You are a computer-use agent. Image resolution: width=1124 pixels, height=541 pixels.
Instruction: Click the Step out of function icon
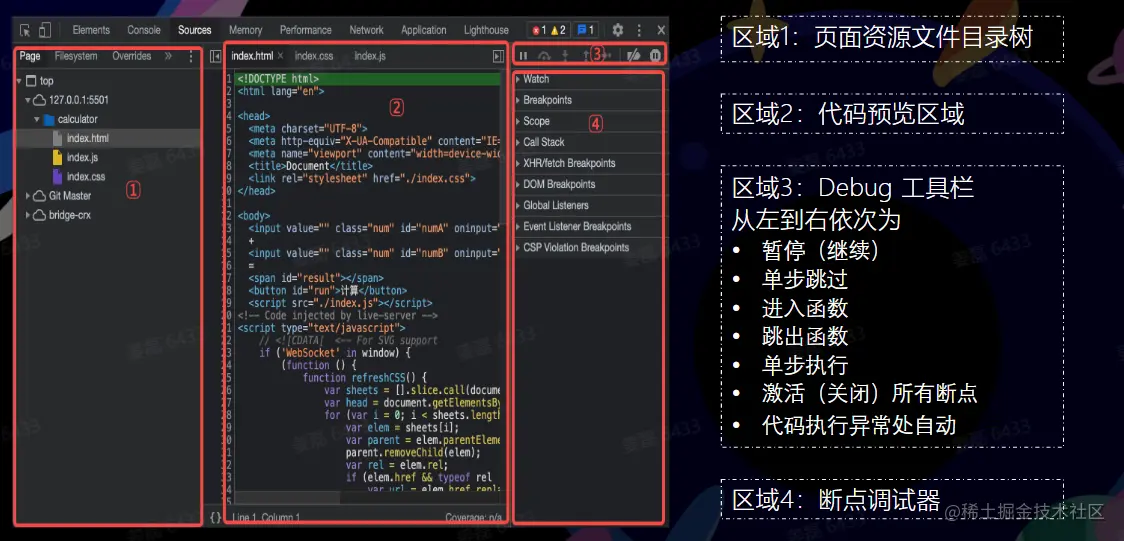(x=586, y=55)
